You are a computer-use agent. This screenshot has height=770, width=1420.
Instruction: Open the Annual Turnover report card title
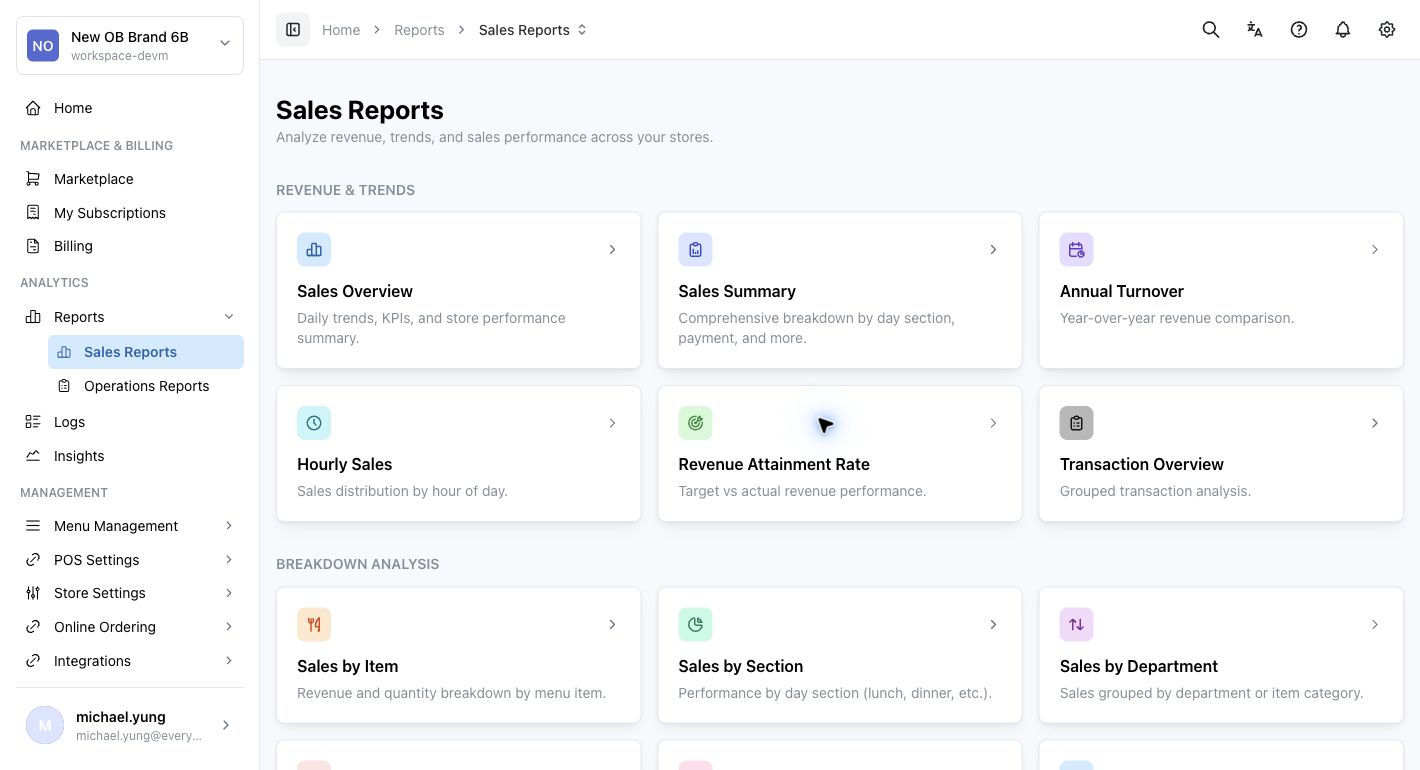click(1122, 291)
